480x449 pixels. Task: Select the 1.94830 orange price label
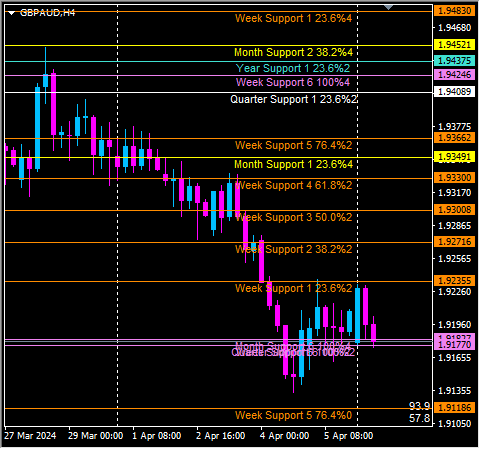pos(454,11)
